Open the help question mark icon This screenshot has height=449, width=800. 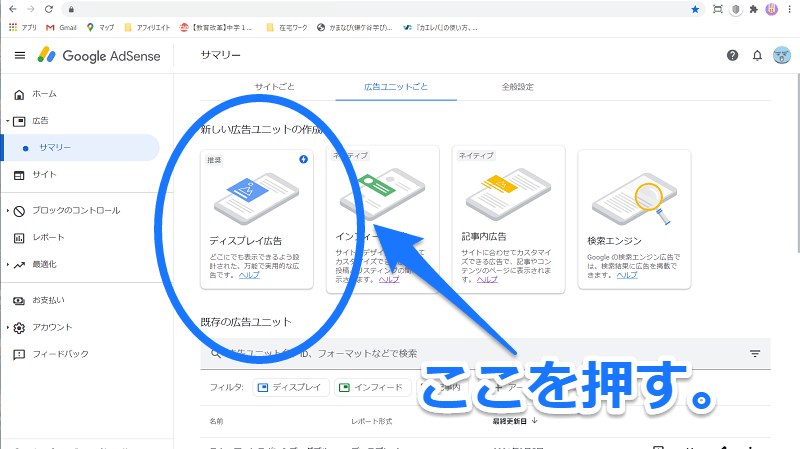(733, 55)
